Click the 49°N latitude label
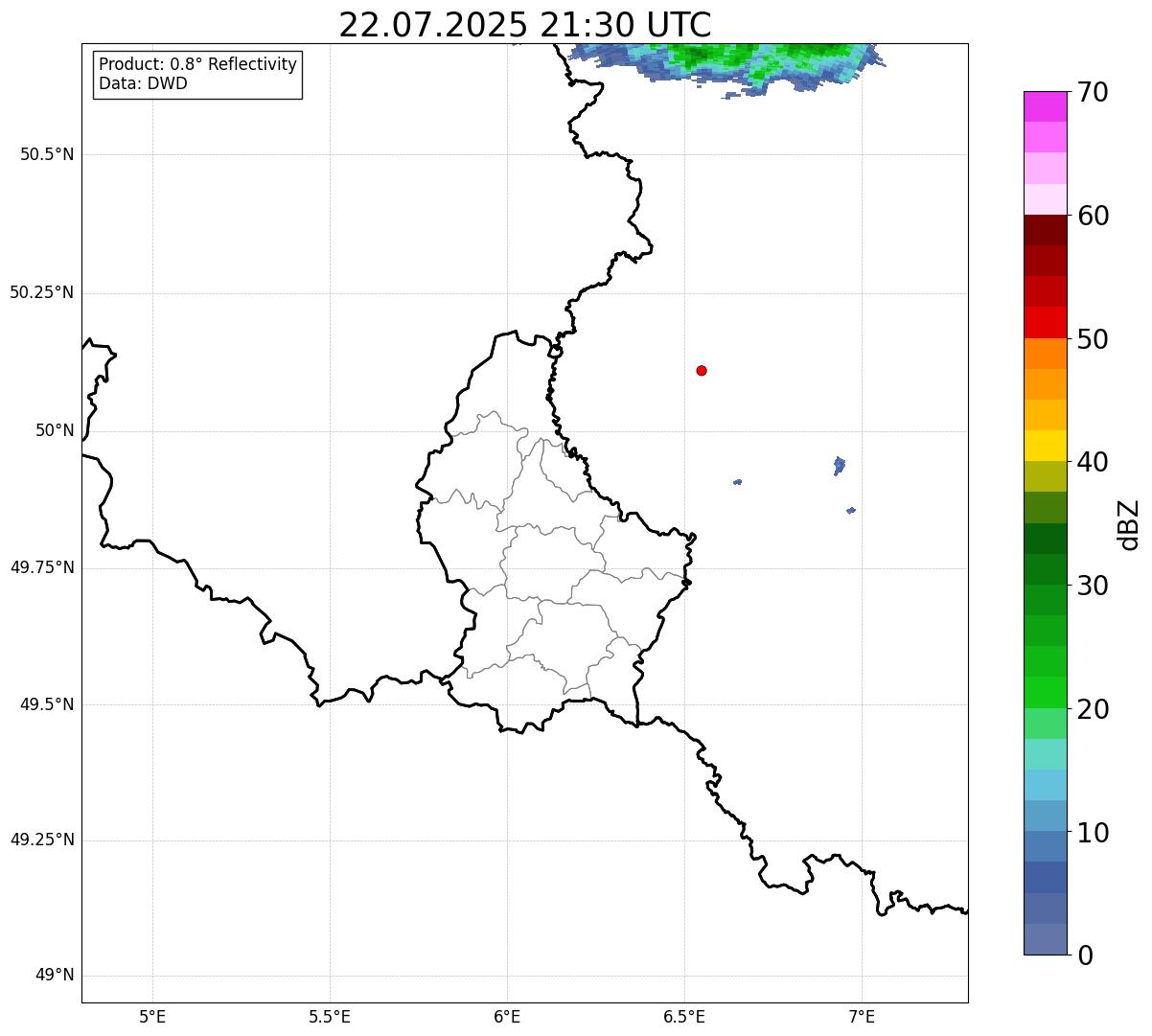 [x=55, y=976]
